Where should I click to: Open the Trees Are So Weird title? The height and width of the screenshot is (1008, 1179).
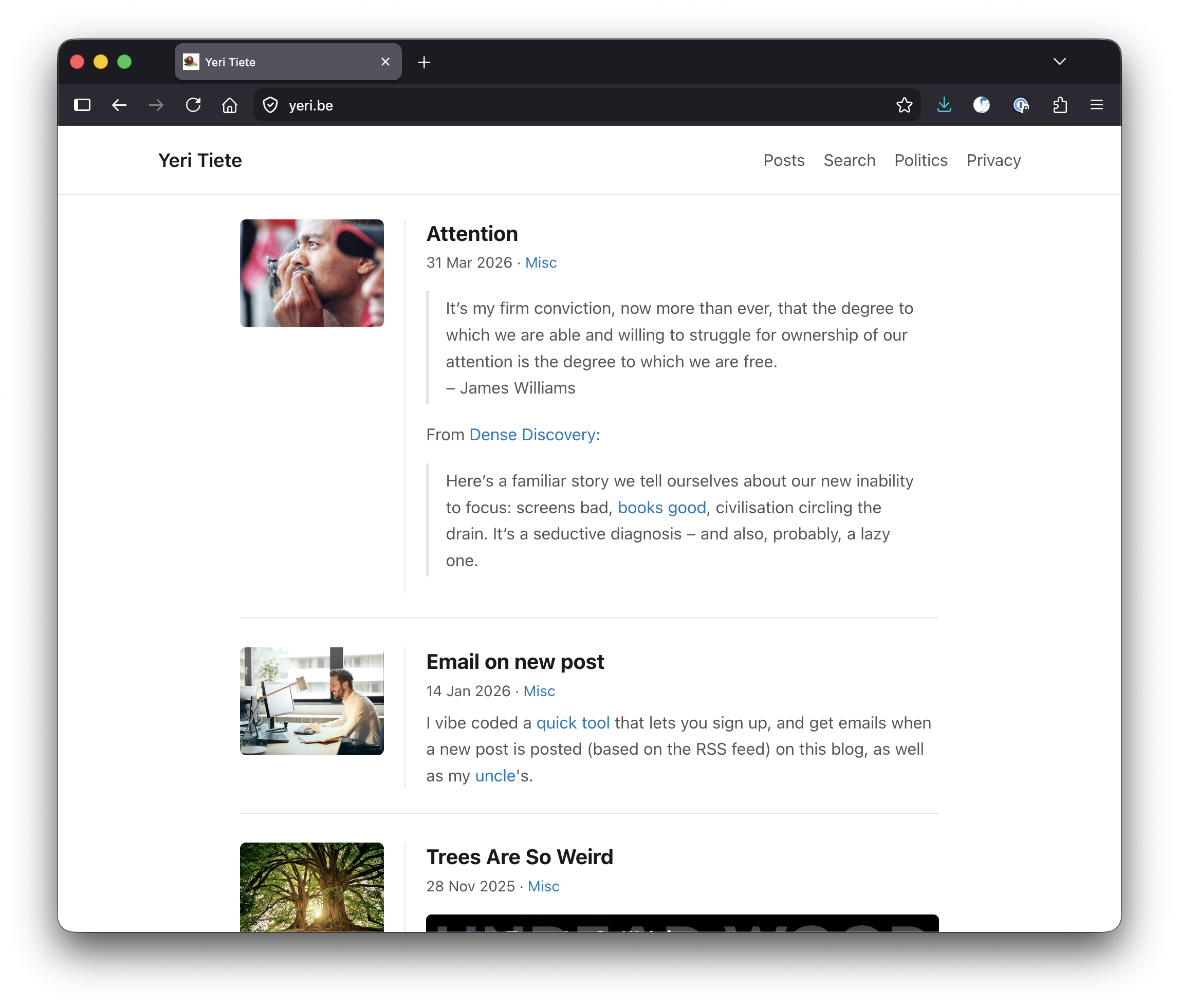tap(520, 857)
